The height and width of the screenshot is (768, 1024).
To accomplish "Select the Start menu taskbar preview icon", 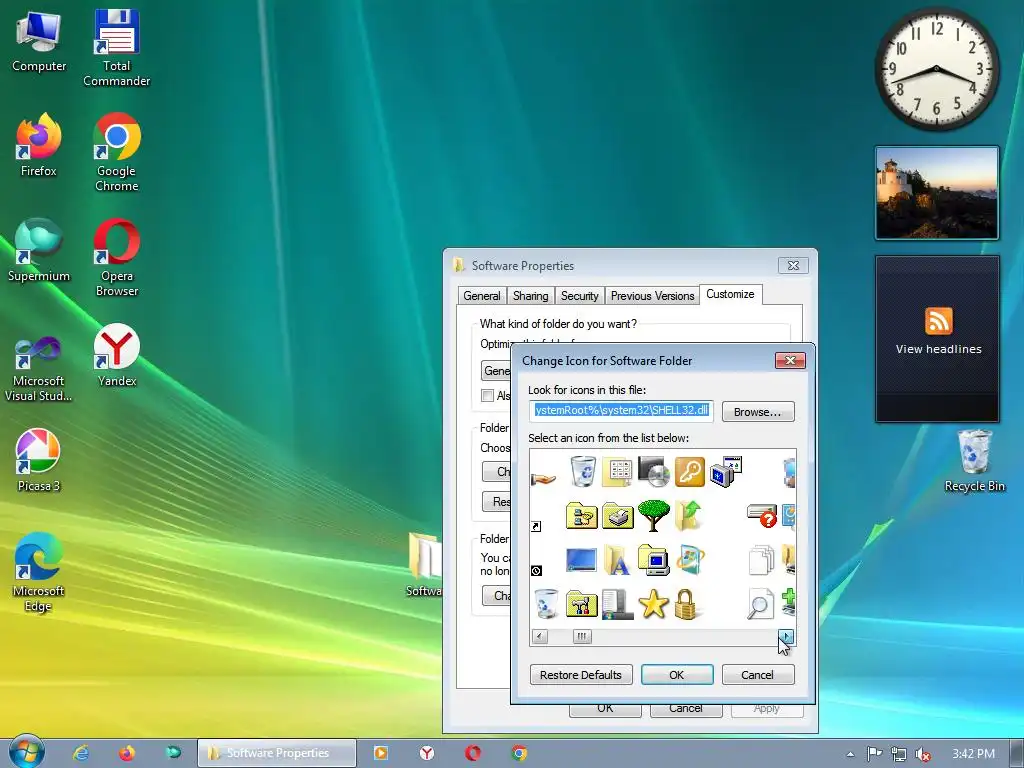I will click(x=618, y=604).
